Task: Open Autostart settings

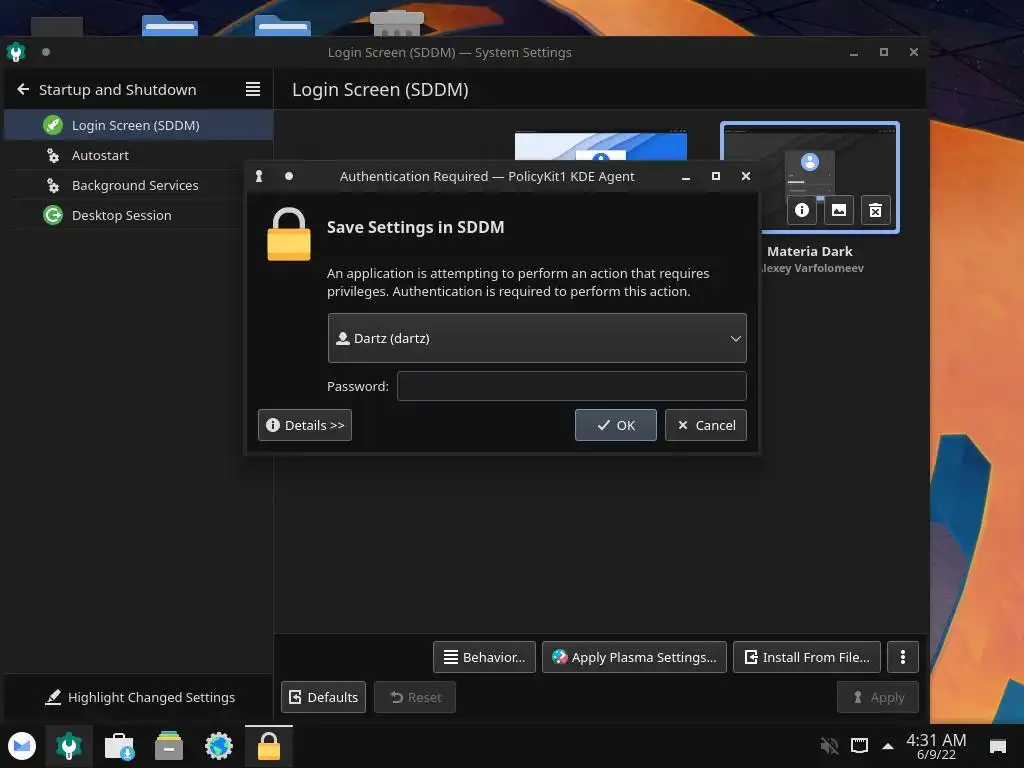Action: coord(138,155)
